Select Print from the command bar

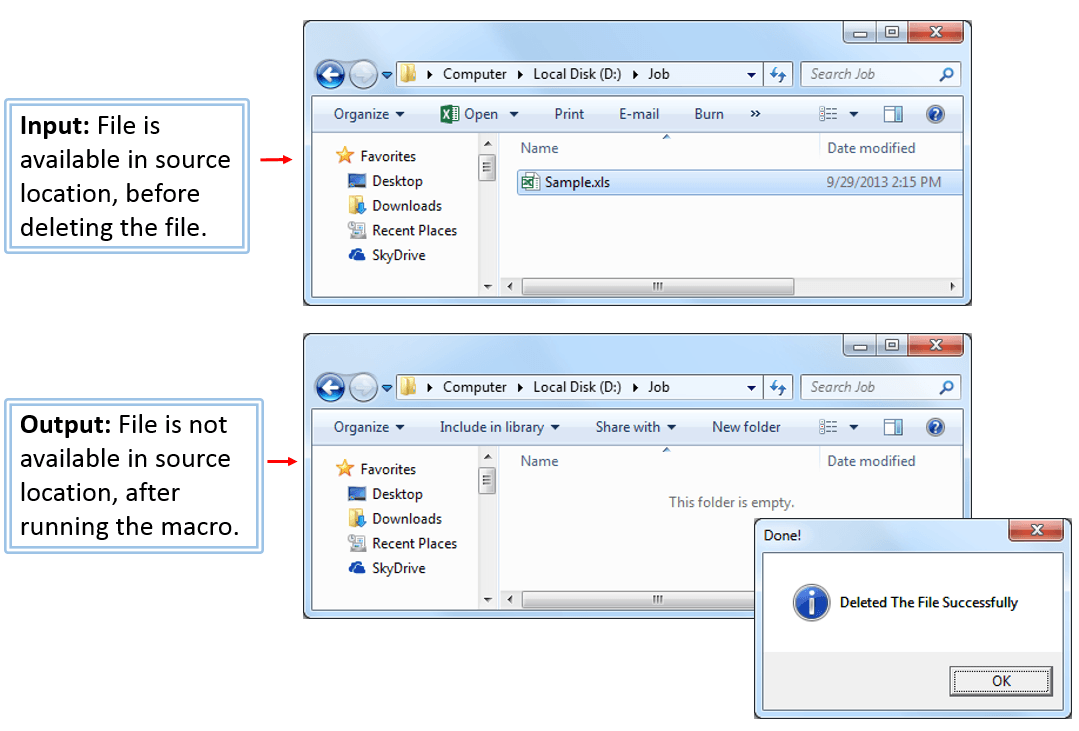click(568, 113)
